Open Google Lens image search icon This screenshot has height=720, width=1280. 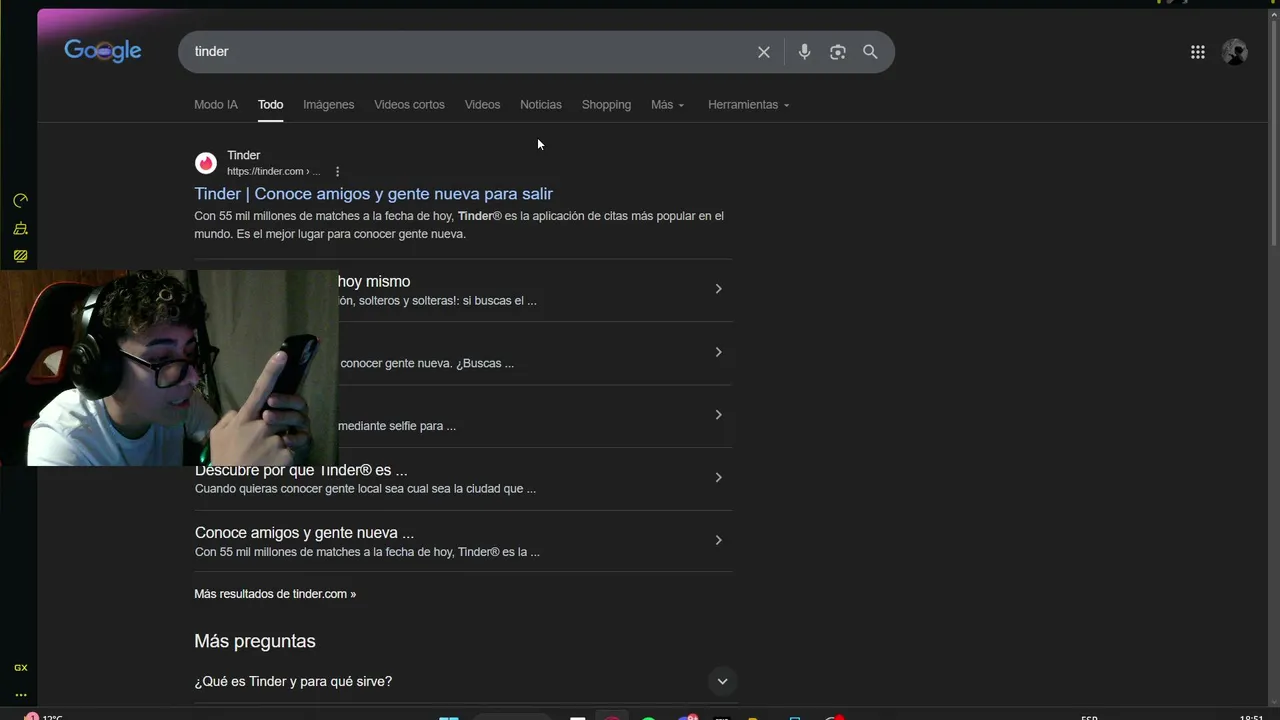pyautogui.click(x=838, y=52)
